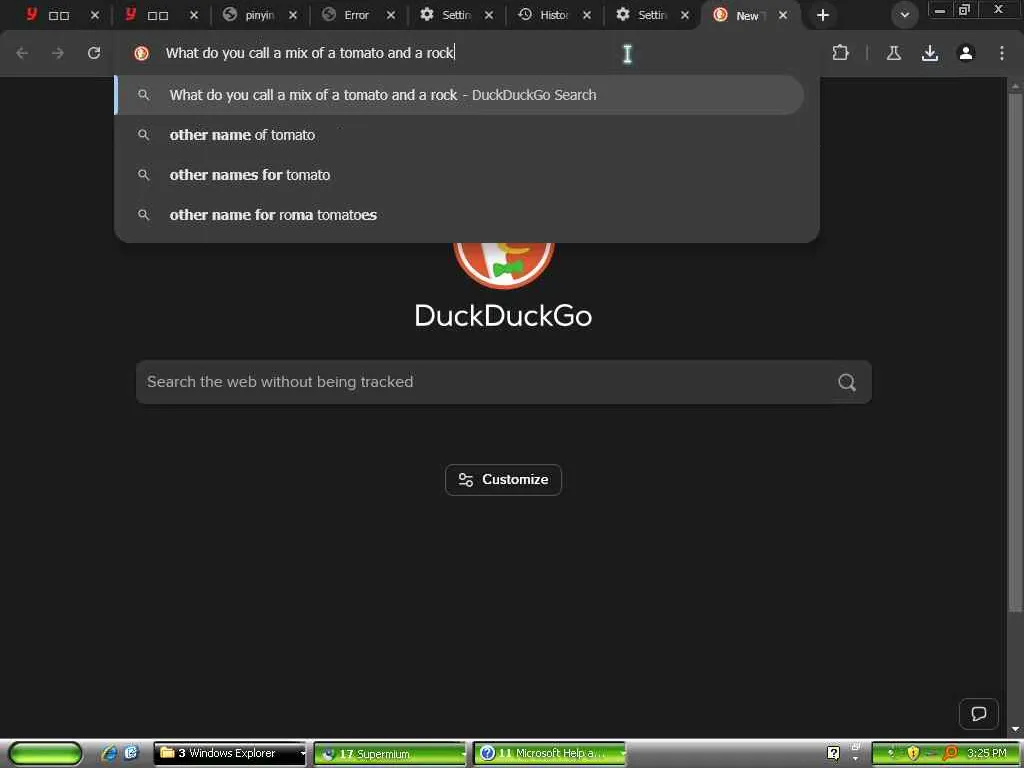Select the DuckDuckGo Search suggestion row
This screenshot has height=768, width=1024.
[459, 95]
